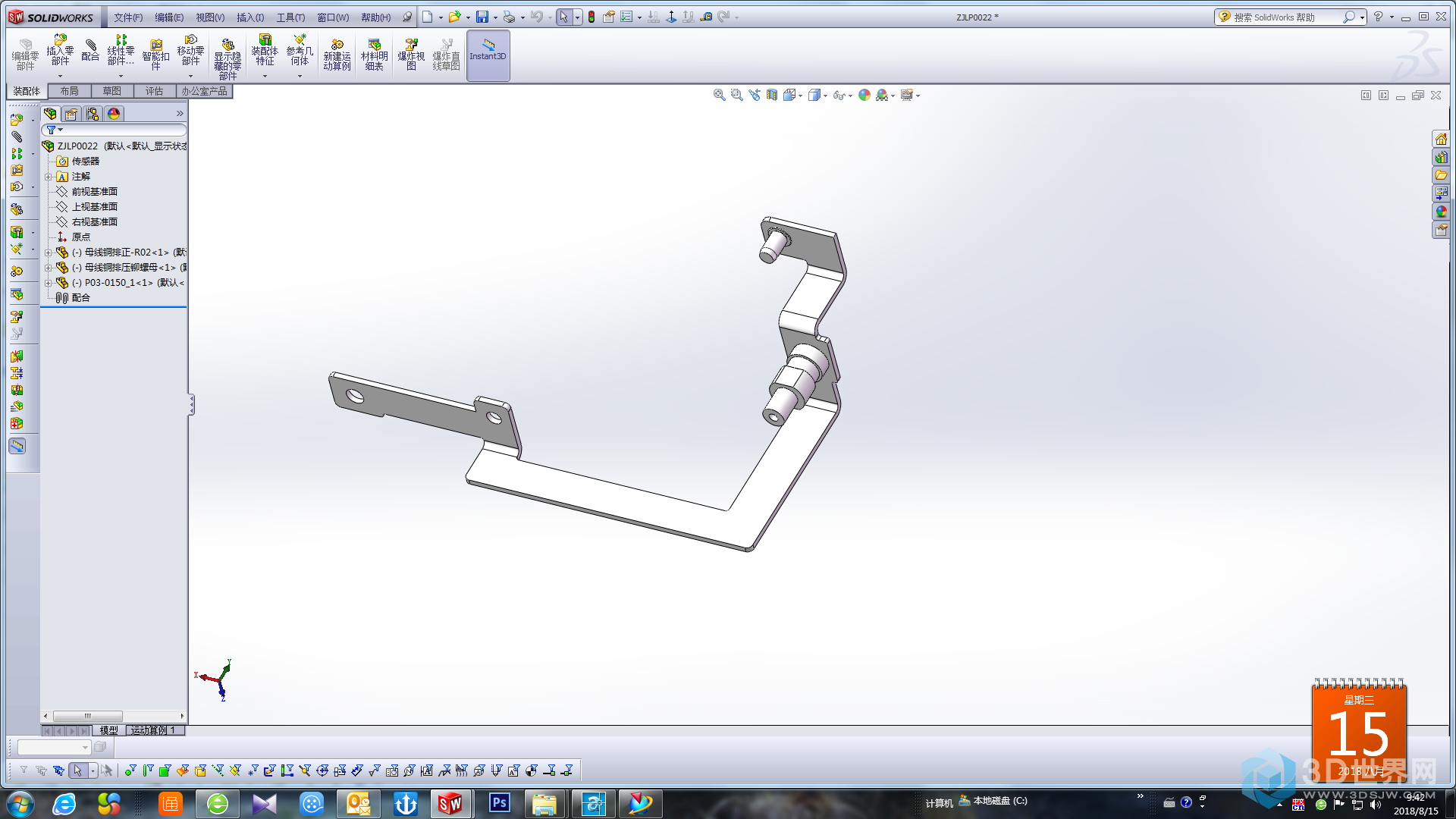
Task: Open FeatureManager design tree tab
Action: click(50, 114)
